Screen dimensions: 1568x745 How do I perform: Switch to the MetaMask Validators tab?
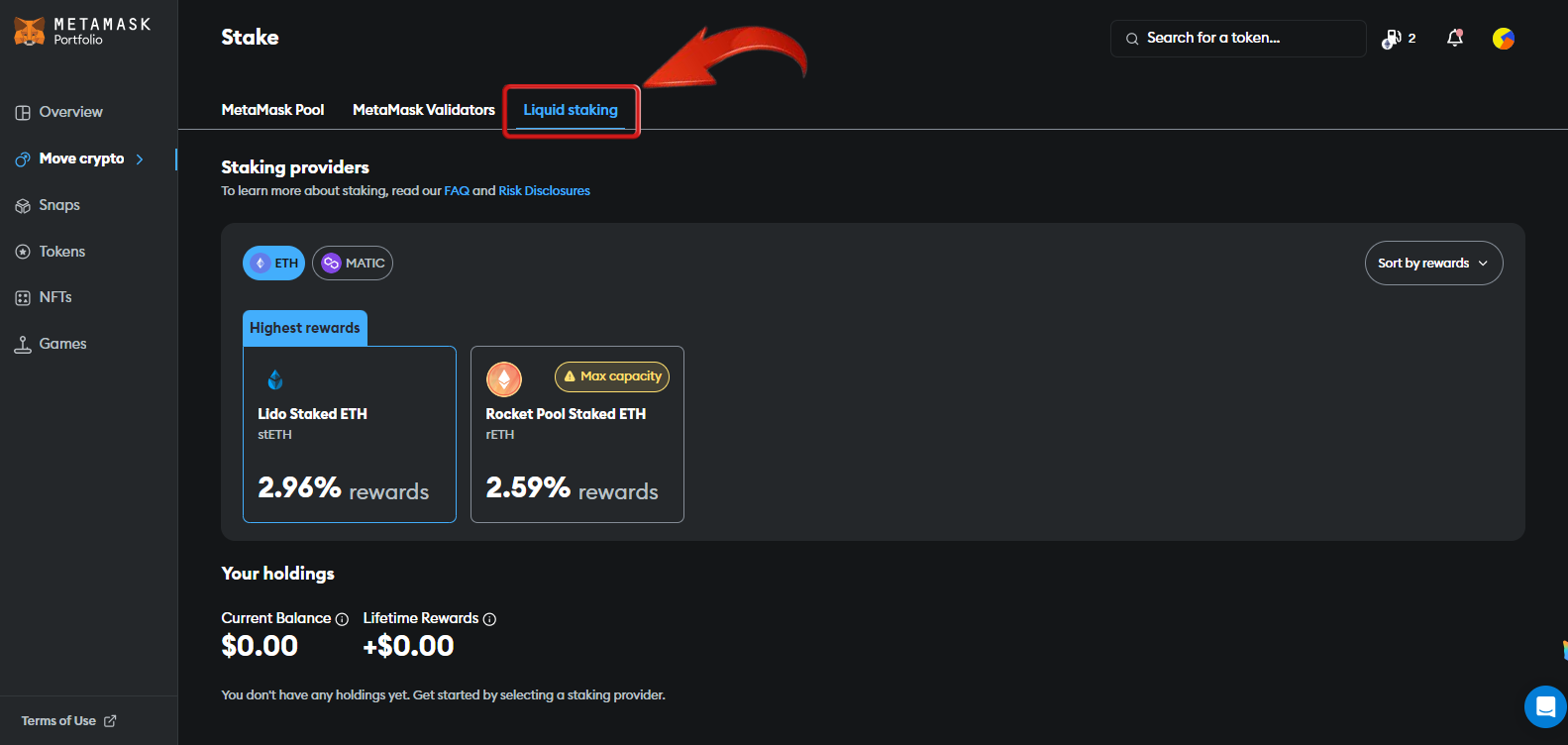424,110
